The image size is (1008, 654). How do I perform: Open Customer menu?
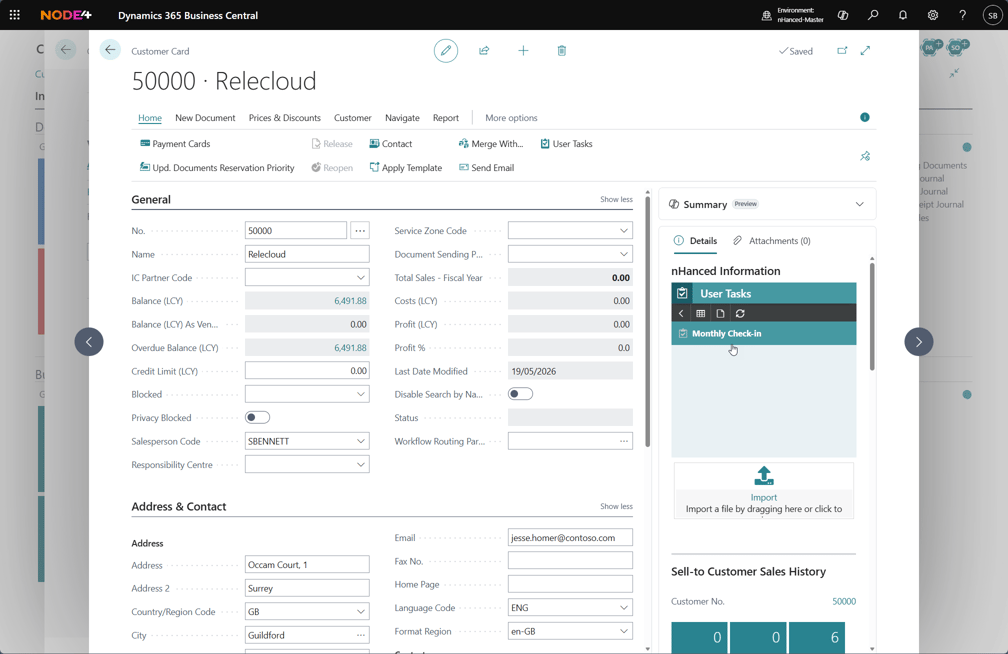click(352, 118)
